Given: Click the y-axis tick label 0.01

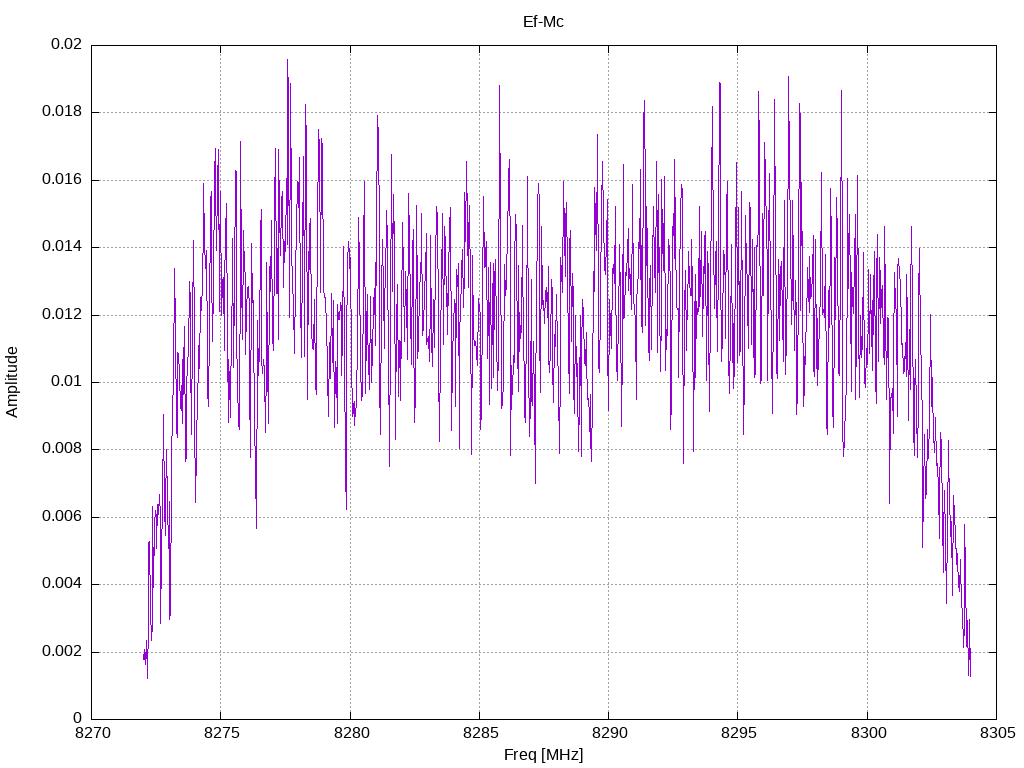Looking at the screenshot, I should 67,381.
